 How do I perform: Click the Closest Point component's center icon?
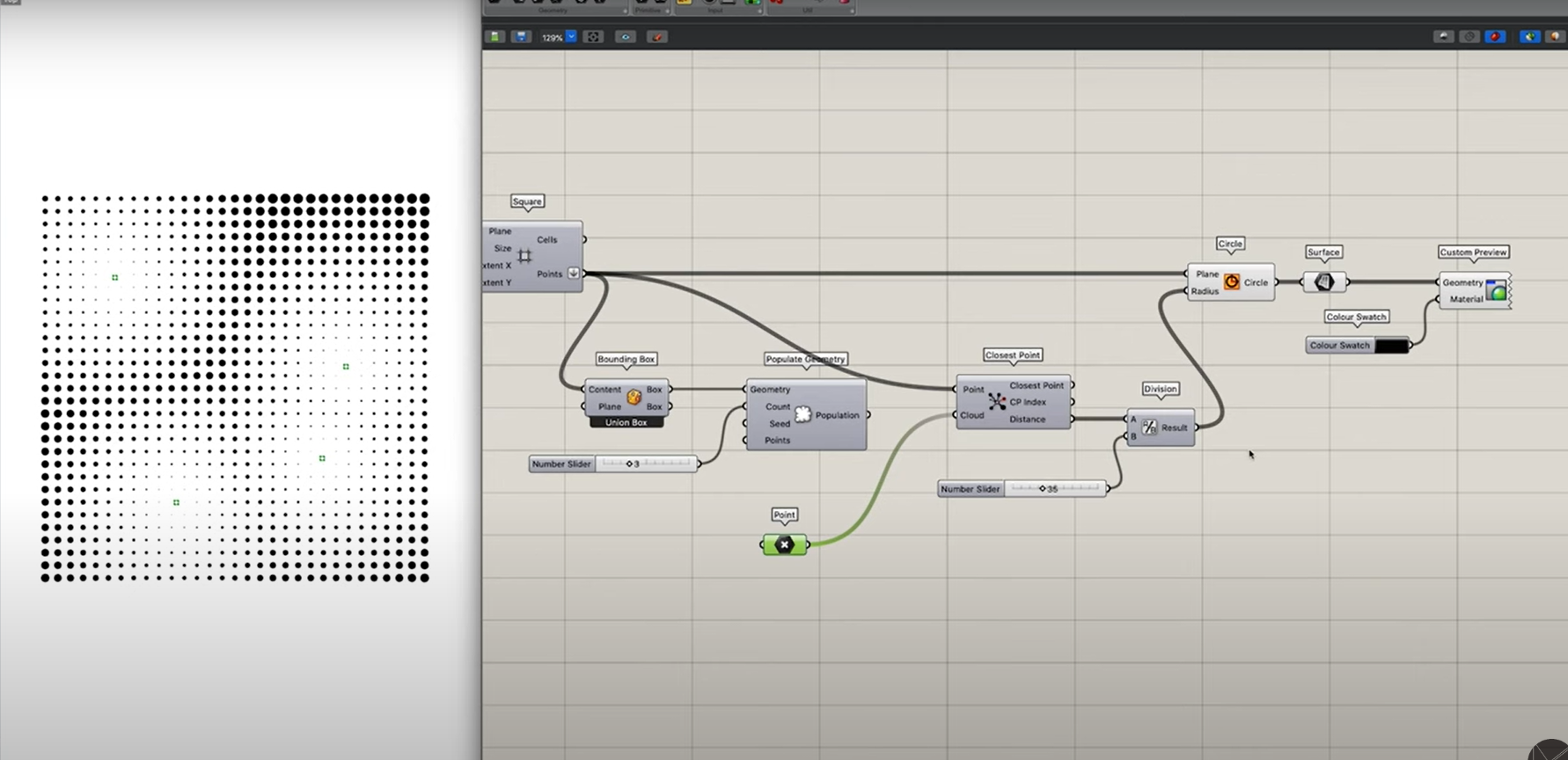click(997, 402)
